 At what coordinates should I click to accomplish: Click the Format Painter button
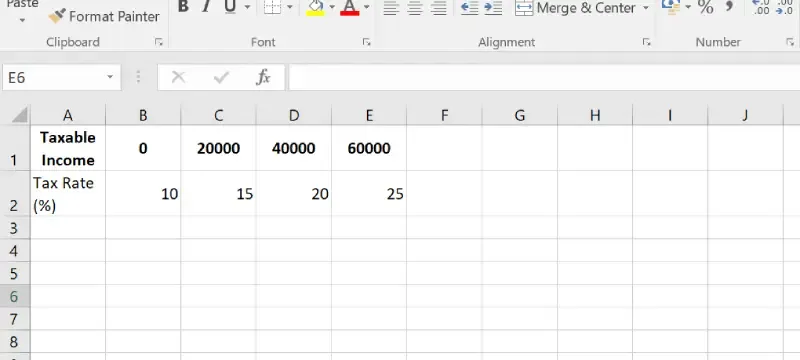[104, 16]
